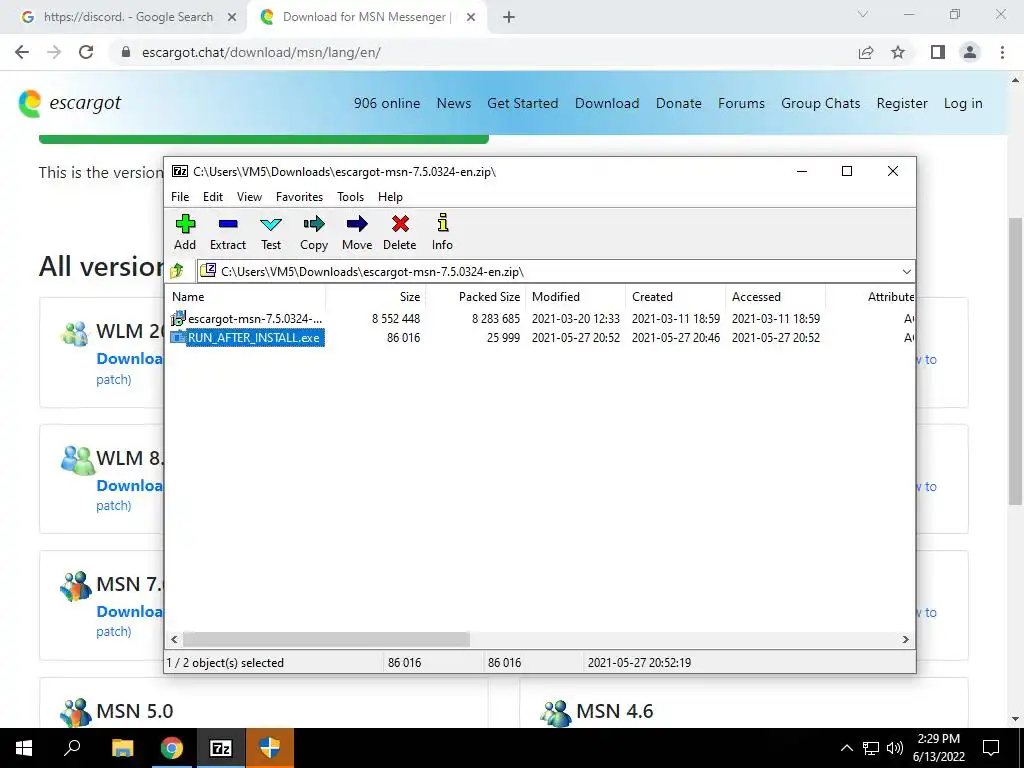The image size is (1024, 768).
Task: Sort files by the Created column
Action: pos(675,296)
